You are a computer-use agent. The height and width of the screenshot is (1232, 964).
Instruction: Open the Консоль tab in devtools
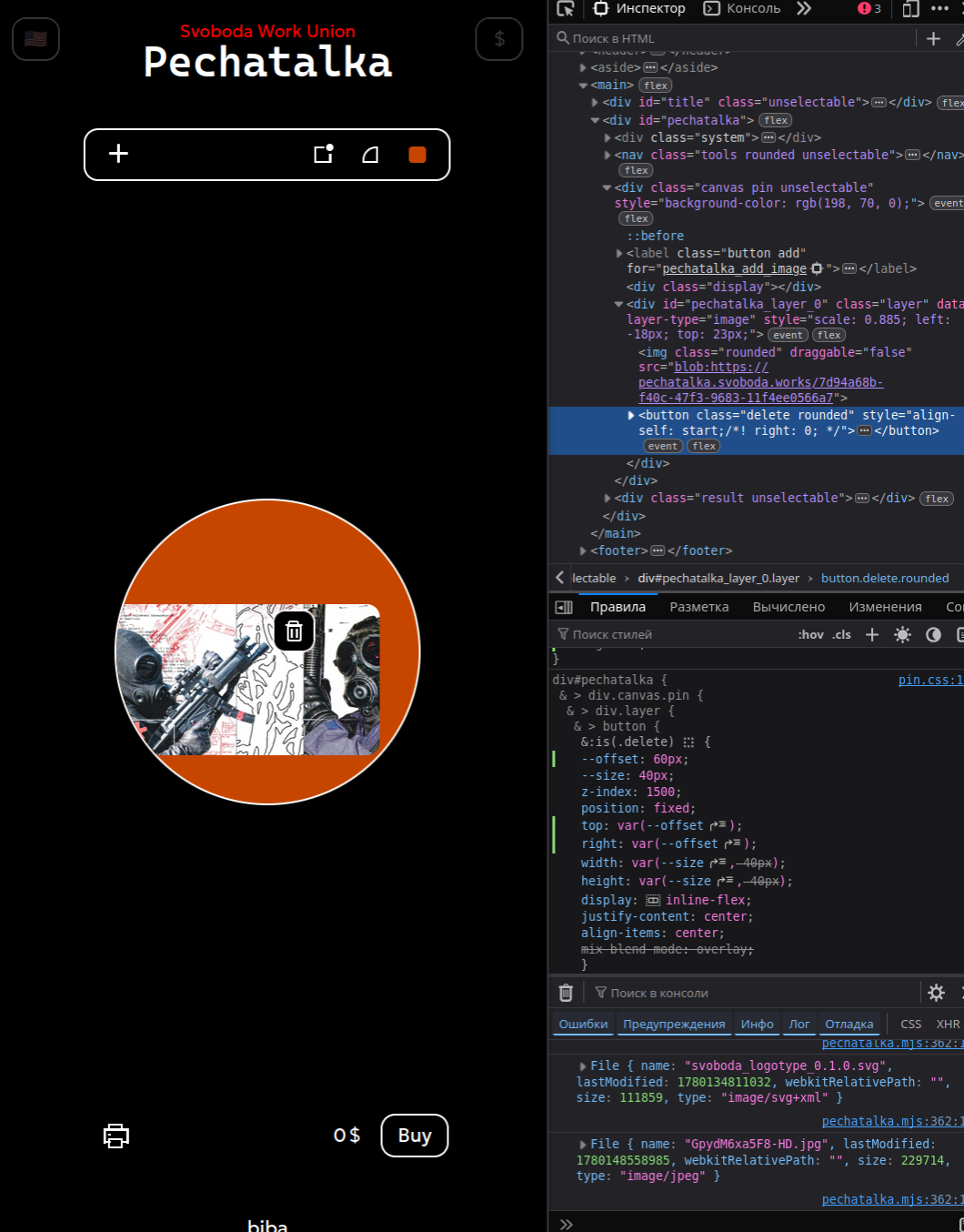742,8
